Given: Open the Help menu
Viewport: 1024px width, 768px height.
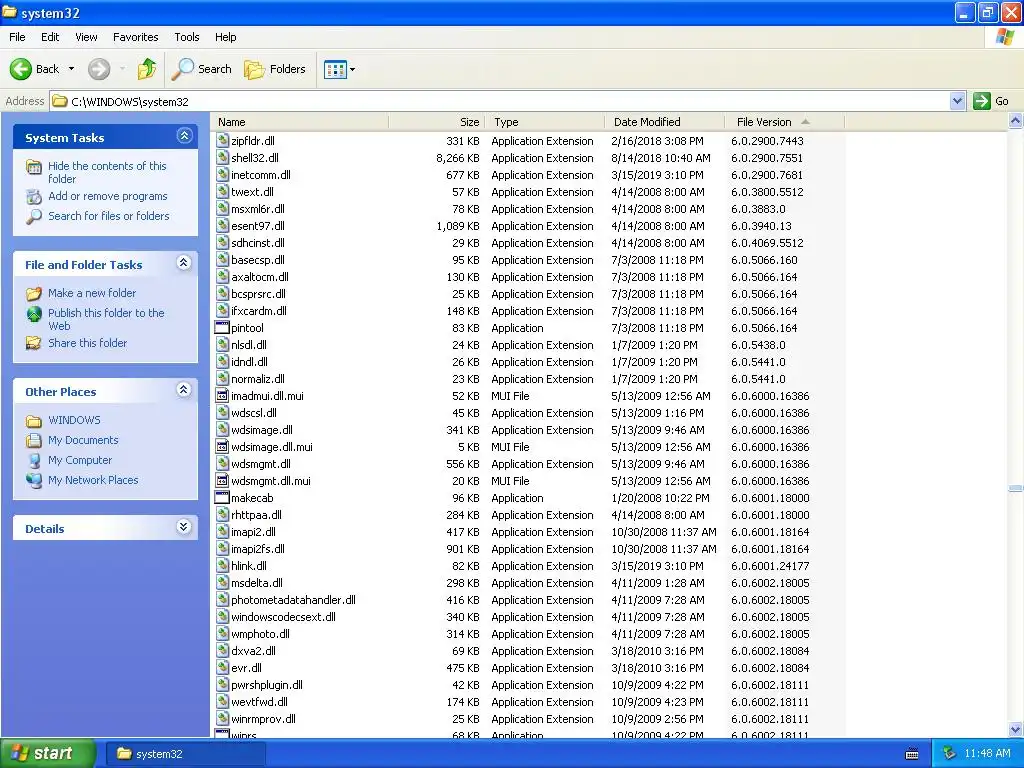Looking at the screenshot, I should pyautogui.click(x=226, y=37).
